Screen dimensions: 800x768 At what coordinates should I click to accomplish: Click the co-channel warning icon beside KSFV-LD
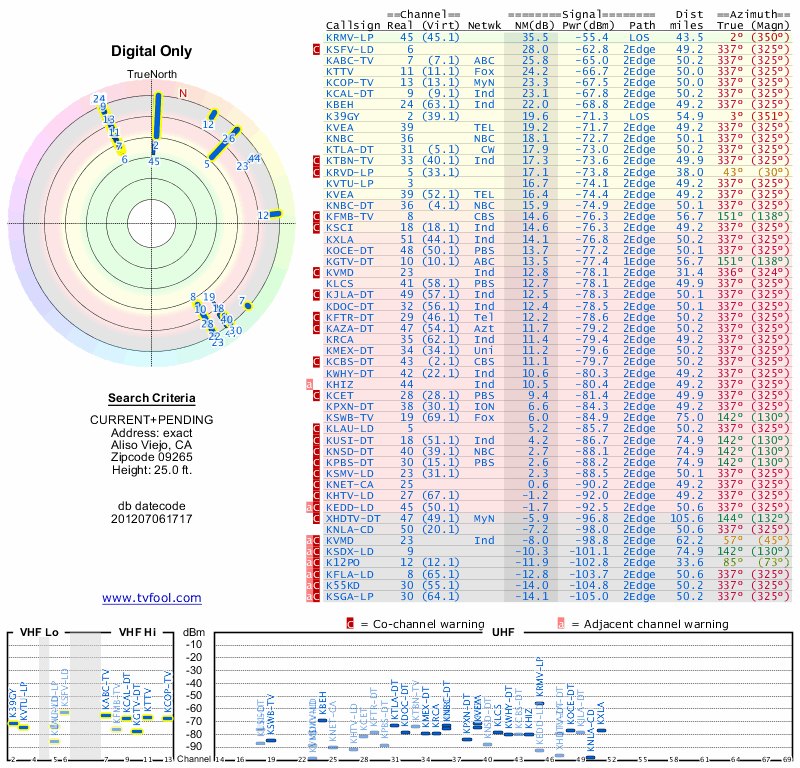click(x=316, y=49)
